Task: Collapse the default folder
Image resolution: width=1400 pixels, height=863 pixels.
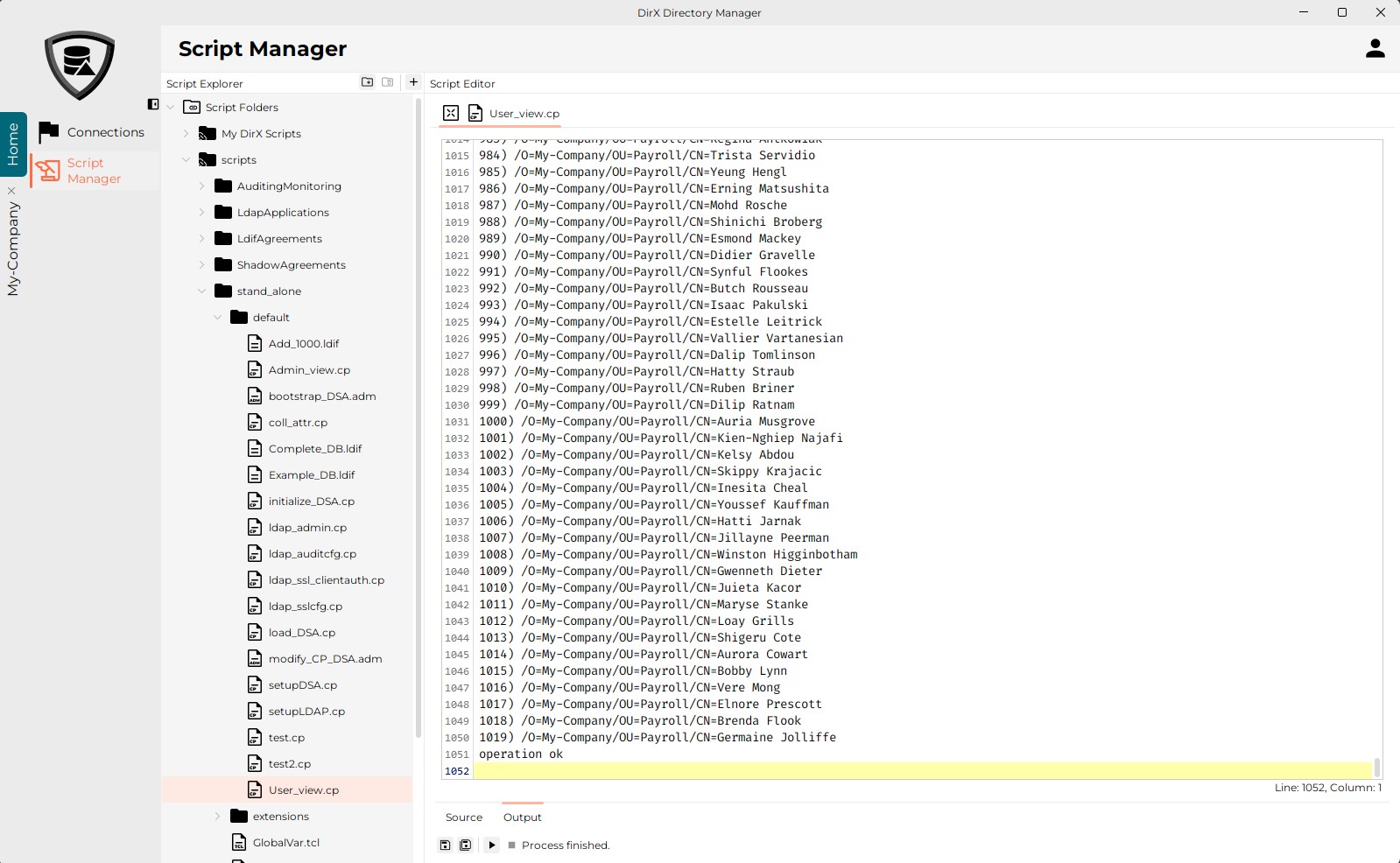Action: (217, 318)
